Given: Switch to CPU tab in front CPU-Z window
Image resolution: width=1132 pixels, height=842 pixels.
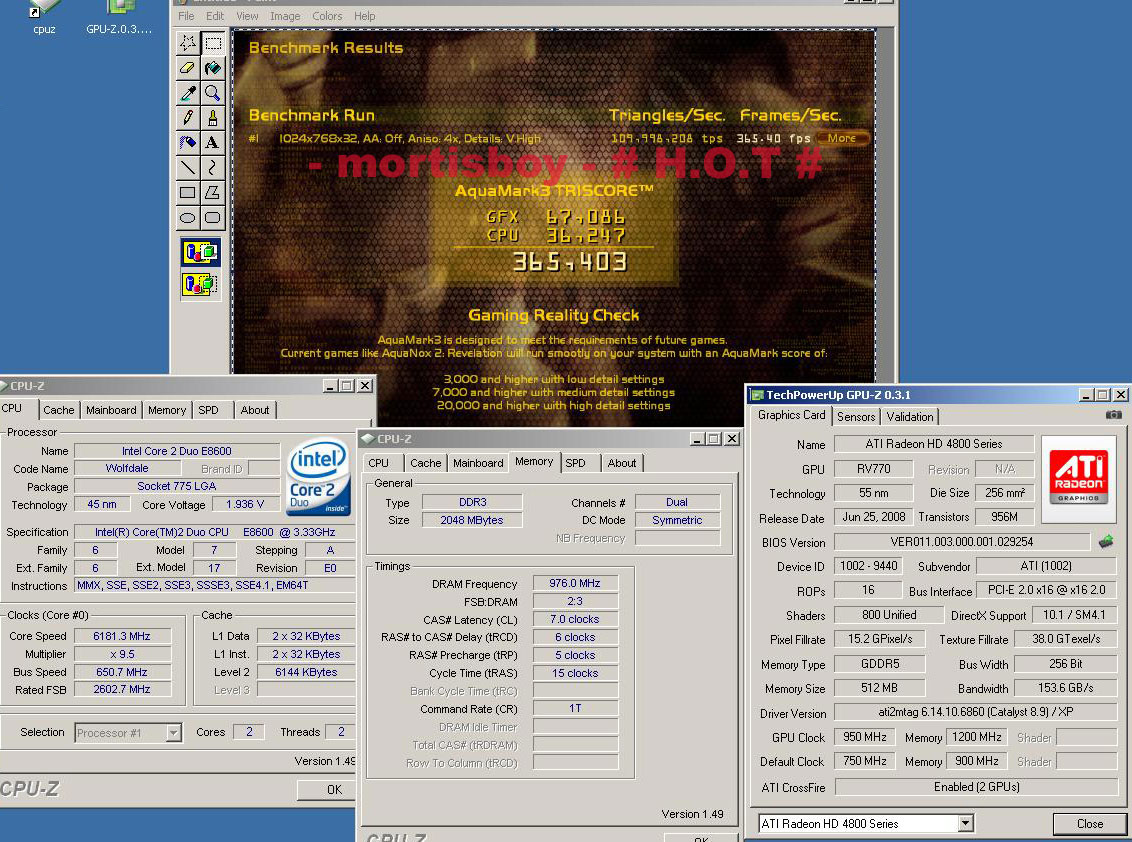Looking at the screenshot, I should click(378, 464).
